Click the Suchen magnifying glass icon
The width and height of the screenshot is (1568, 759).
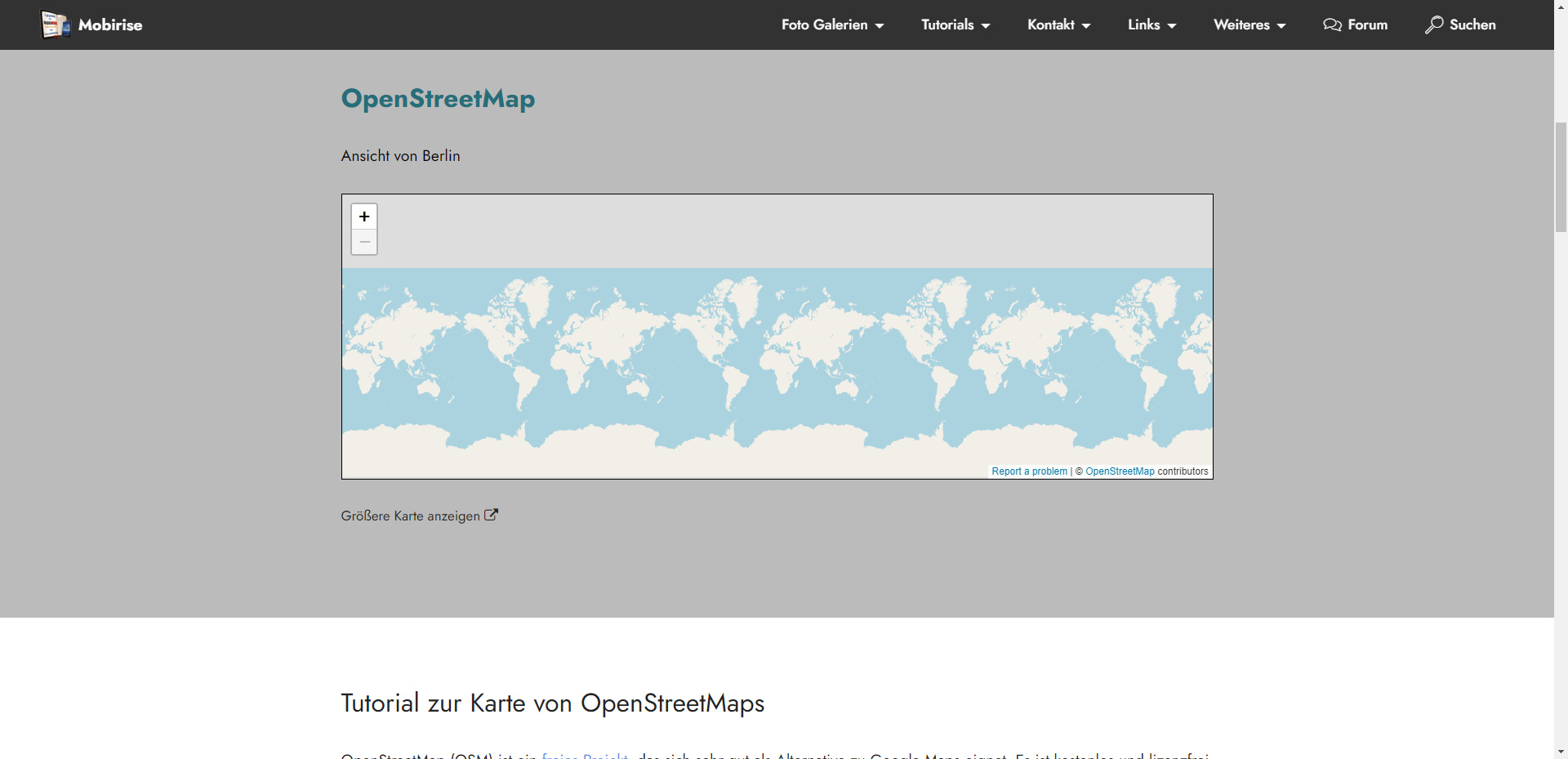[x=1434, y=25]
